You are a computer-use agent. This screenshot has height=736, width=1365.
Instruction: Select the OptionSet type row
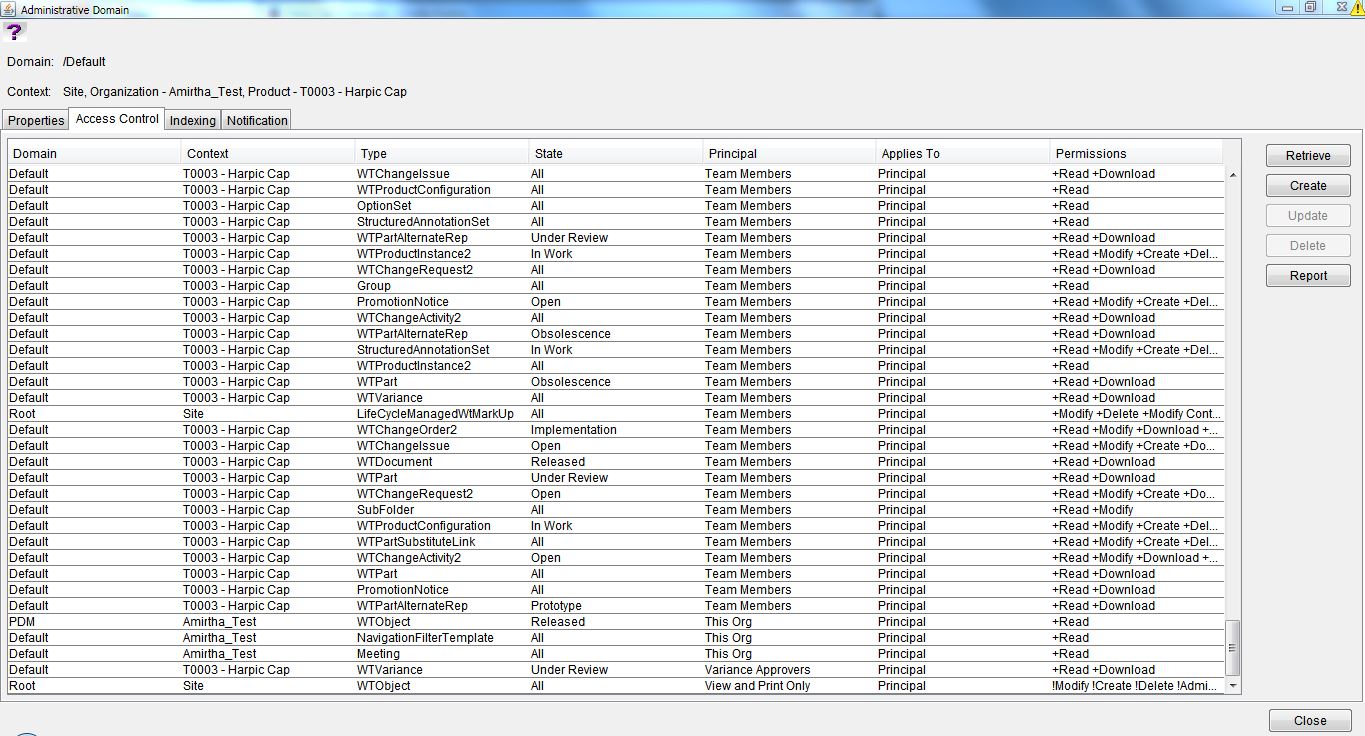pos(616,206)
